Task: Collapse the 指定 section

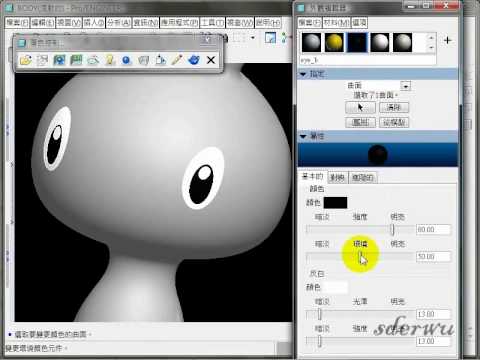Action: pyautogui.click(x=303, y=74)
